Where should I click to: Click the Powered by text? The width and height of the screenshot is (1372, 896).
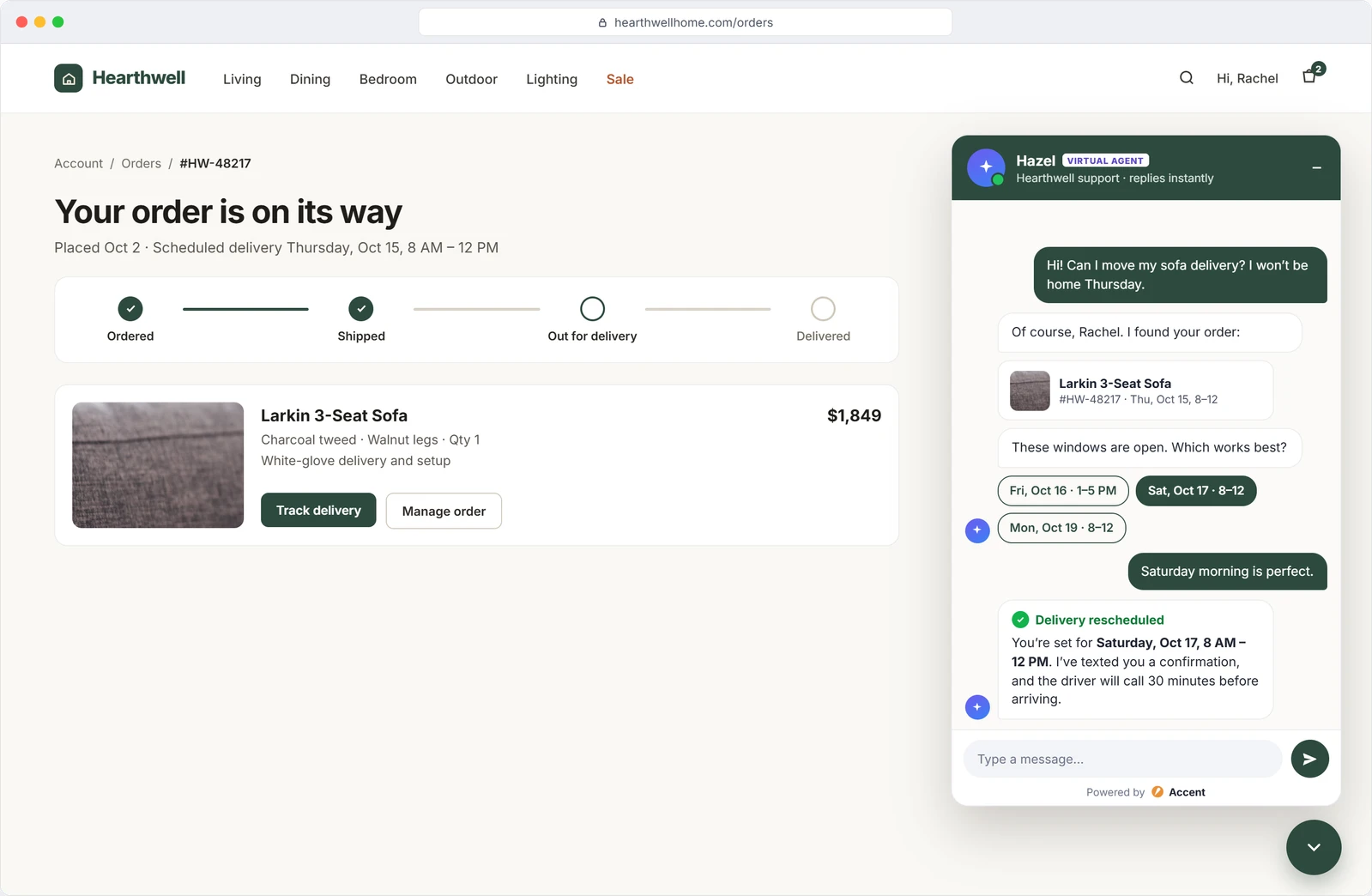coord(1115,792)
